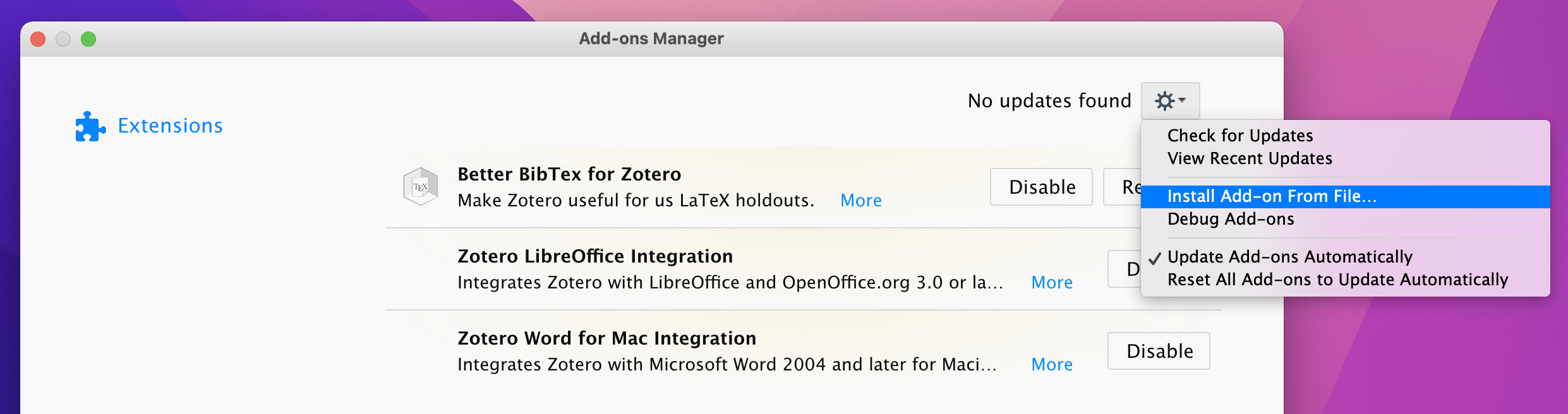Click the green zoom window button

[88, 39]
